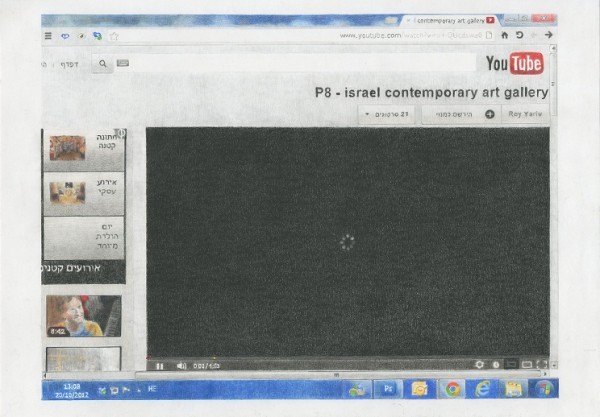Image resolution: width=600 pixels, height=417 pixels.
Task: Open the on-screen keyboard icon
Action: (x=123, y=63)
